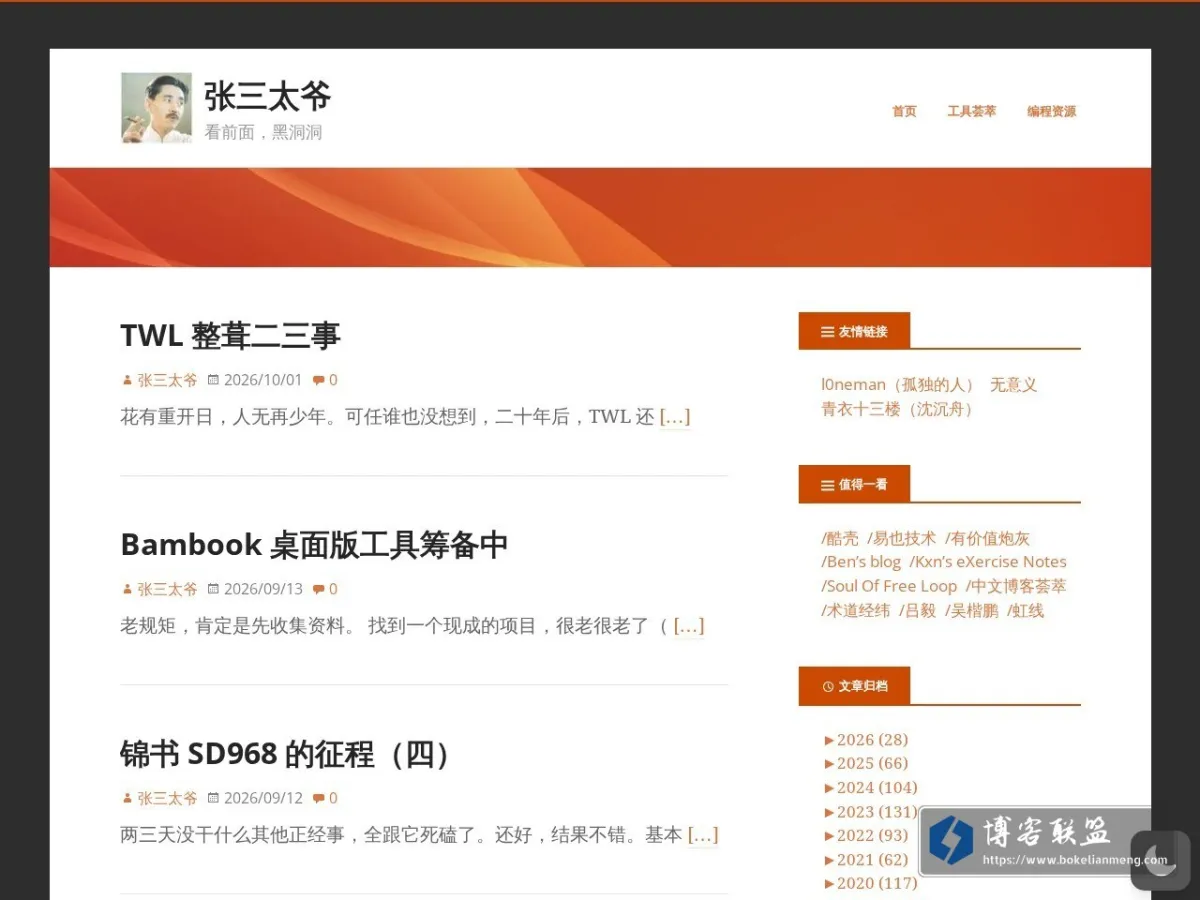
Task: Open 工具荟萃 navigation item
Action: pos(971,111)
